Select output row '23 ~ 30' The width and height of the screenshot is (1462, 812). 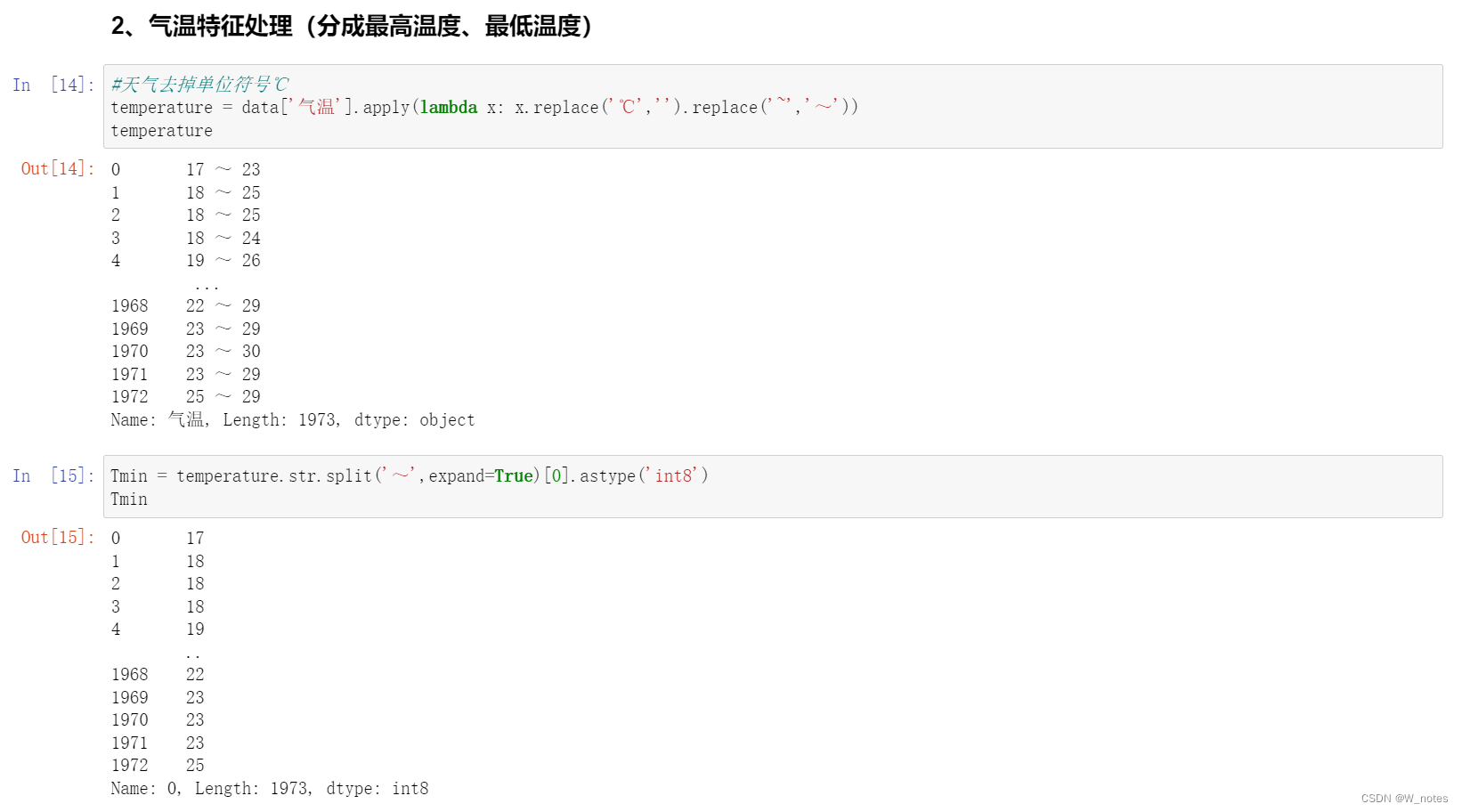(186, 352)
